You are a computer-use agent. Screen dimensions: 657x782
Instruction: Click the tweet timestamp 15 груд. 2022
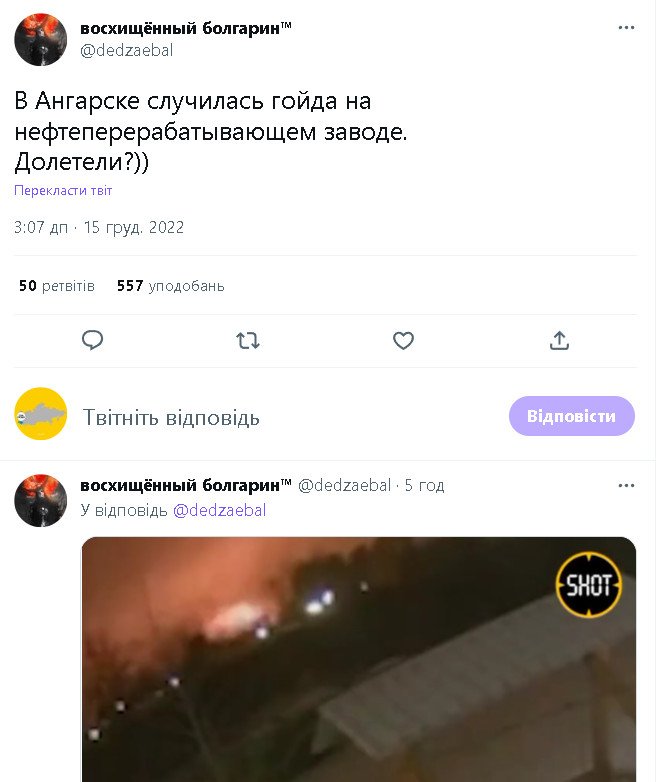point(134,227)
